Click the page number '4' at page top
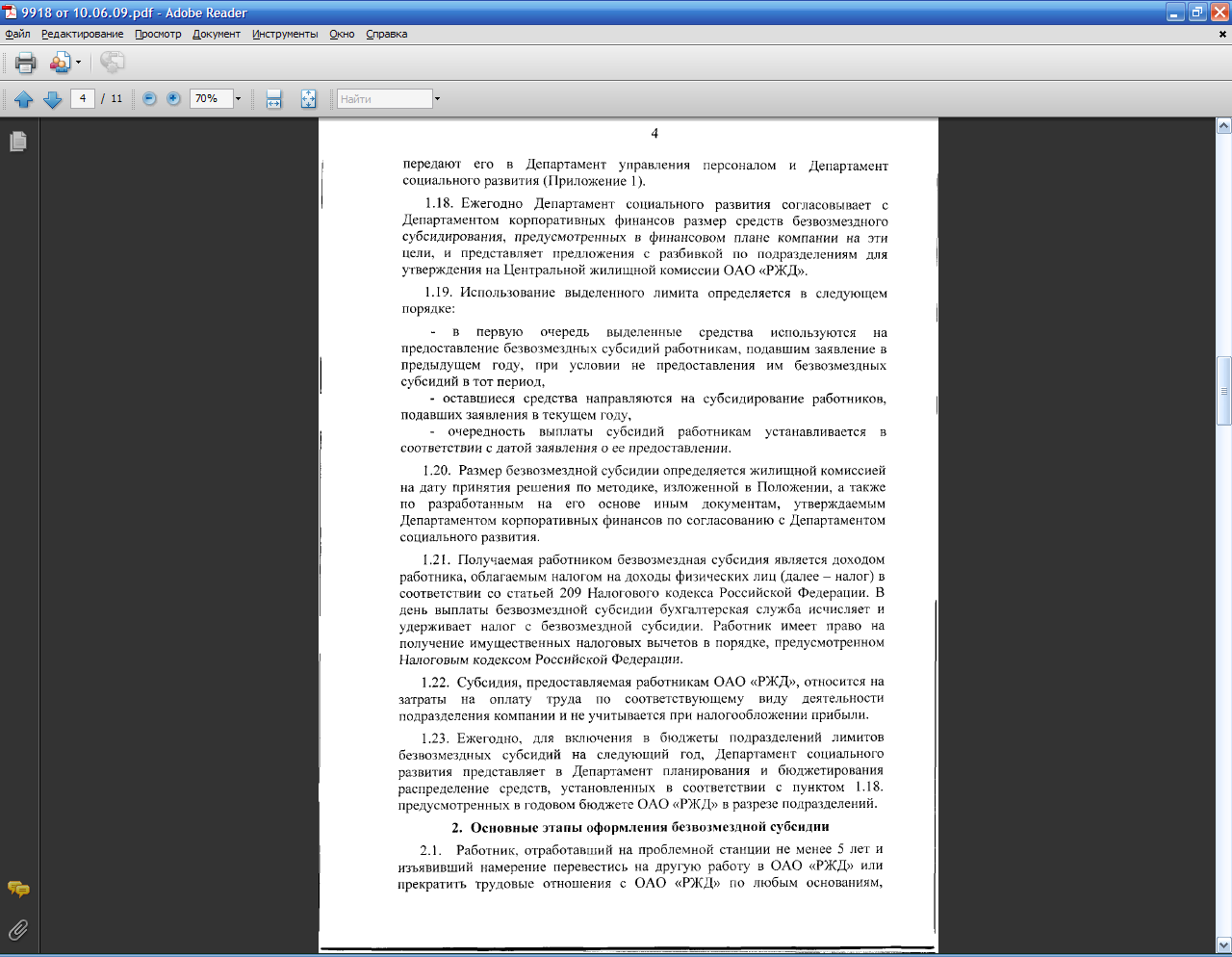The image size is (1232, 957). [654, 134]
